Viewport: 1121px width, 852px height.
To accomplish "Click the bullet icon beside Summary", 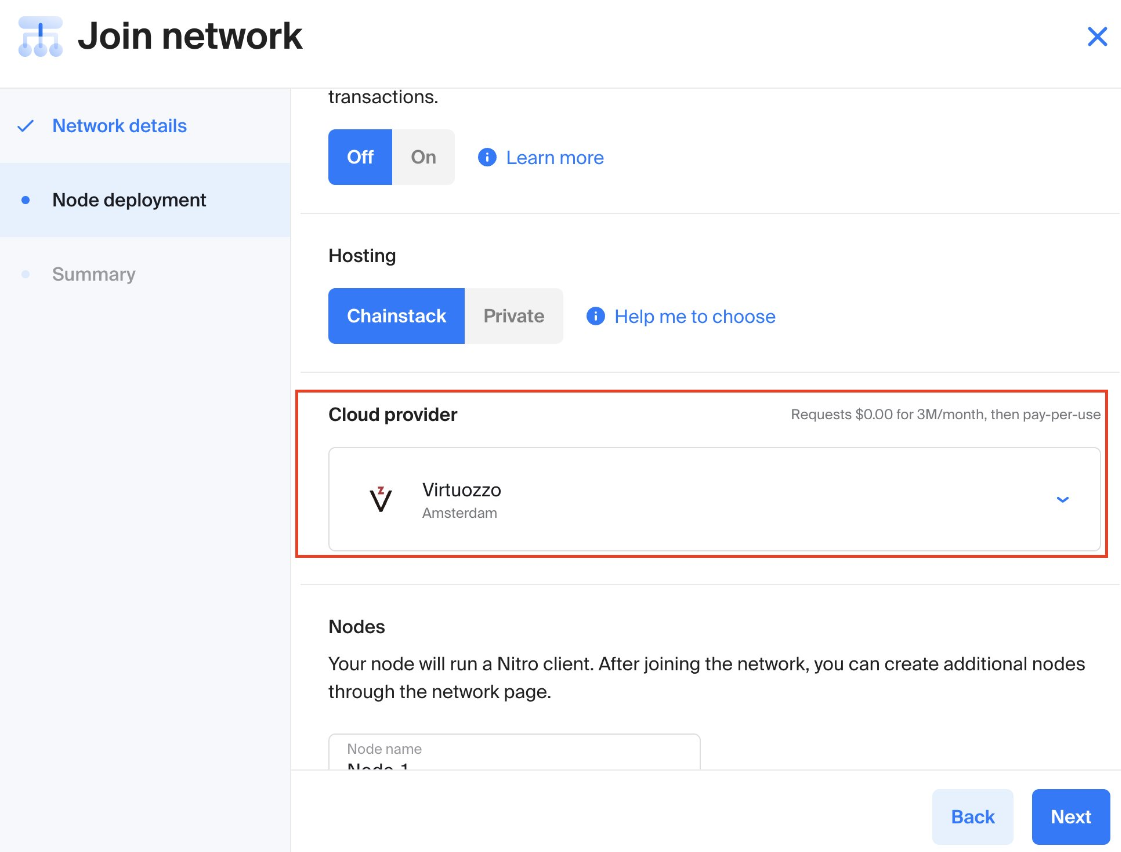I will [26, 274].
